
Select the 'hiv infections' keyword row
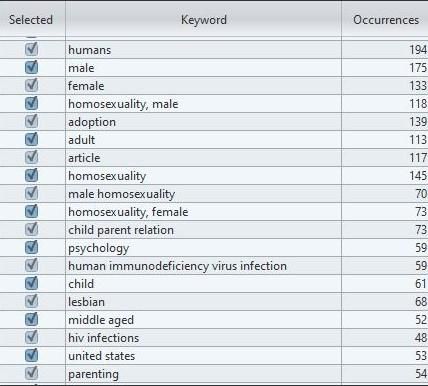coord(214,338)
